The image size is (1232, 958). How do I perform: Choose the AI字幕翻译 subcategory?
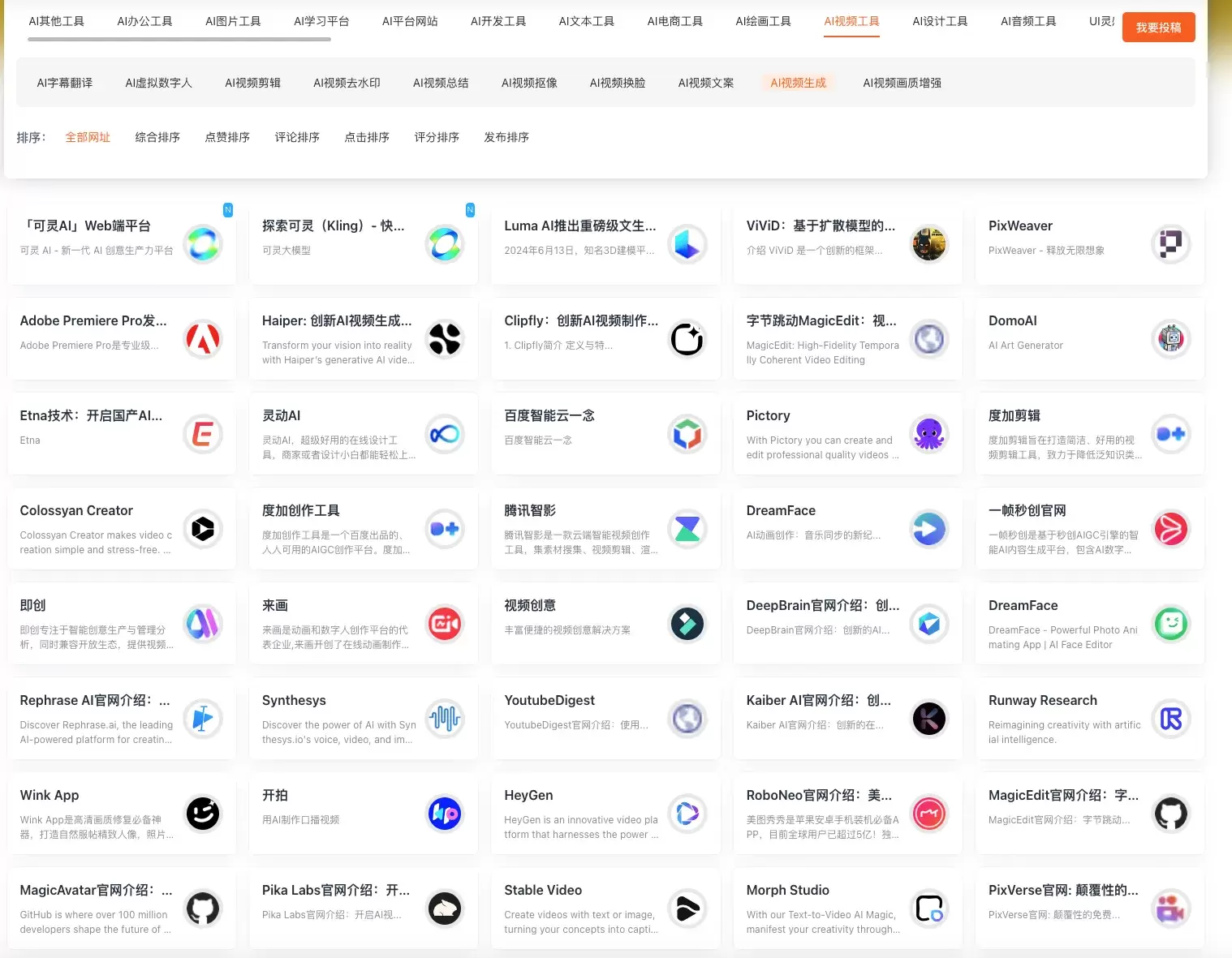65,83
